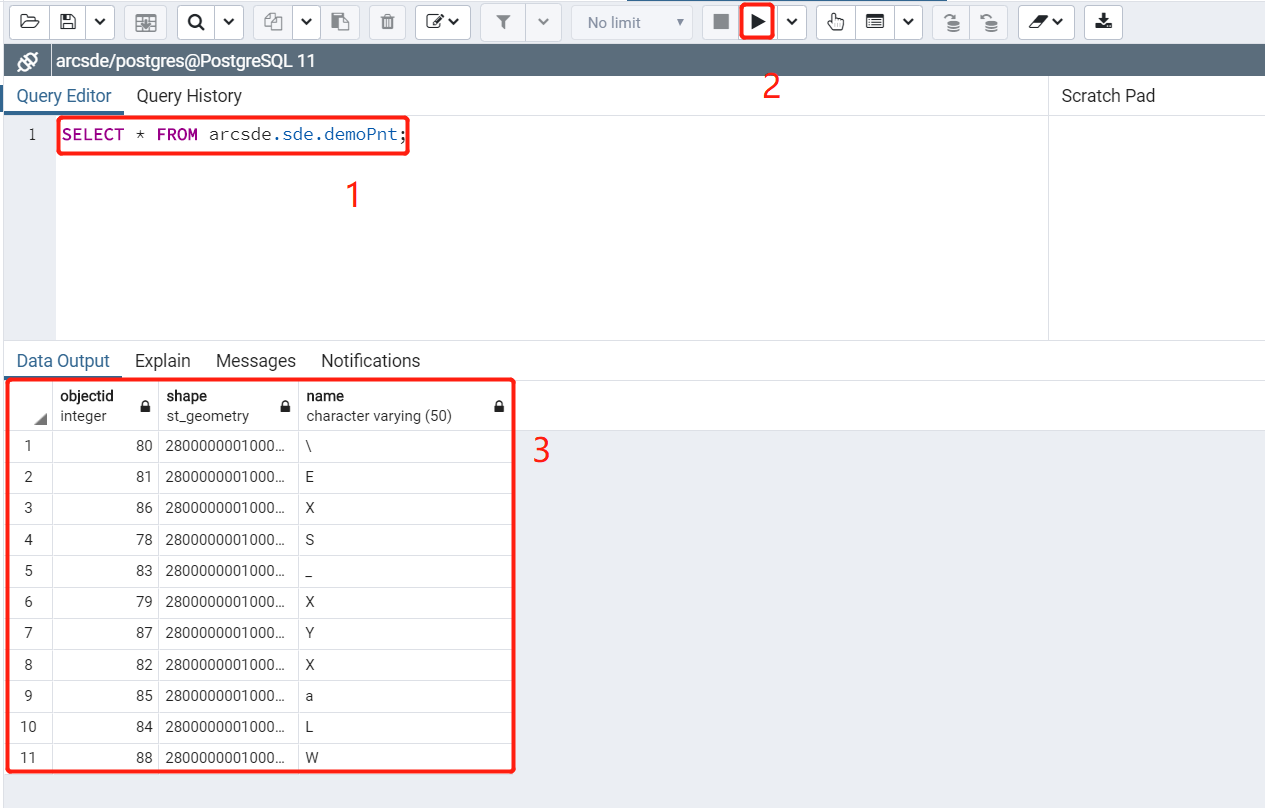The image size is (1265, 808).
Task: Click the objectid cell with value 83
Action: point(105,571)
